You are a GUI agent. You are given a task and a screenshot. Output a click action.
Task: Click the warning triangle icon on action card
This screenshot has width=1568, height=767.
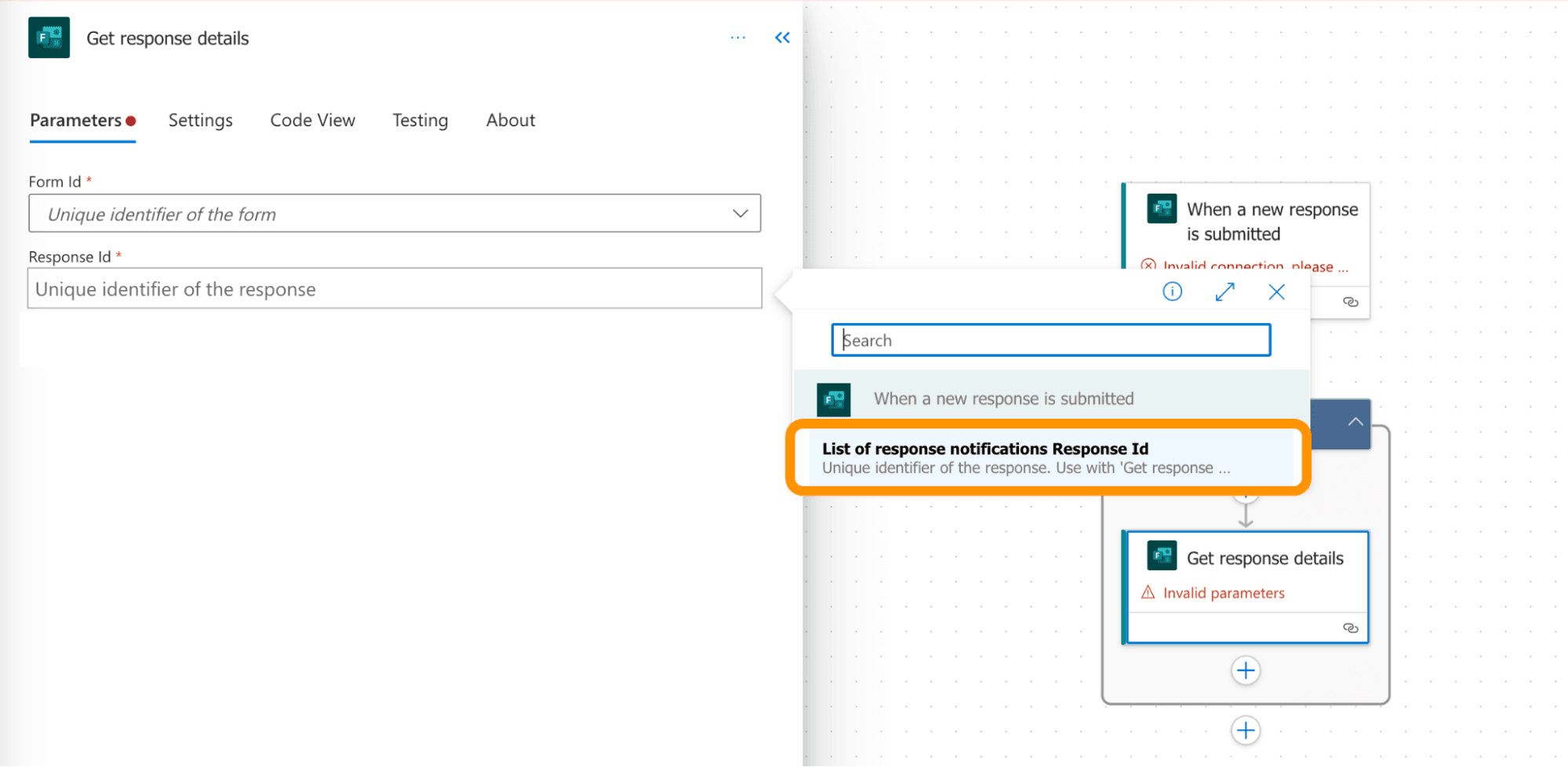point(1148,592)
